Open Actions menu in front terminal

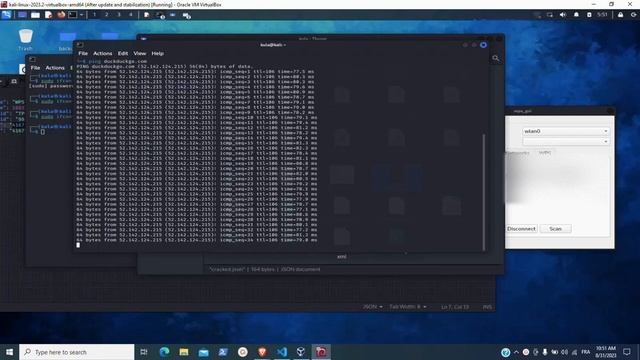102,53
